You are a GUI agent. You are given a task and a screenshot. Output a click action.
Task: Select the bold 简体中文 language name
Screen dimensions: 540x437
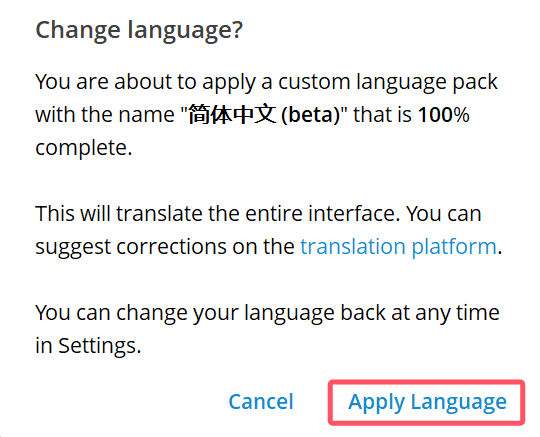click(x=232, y=114)
